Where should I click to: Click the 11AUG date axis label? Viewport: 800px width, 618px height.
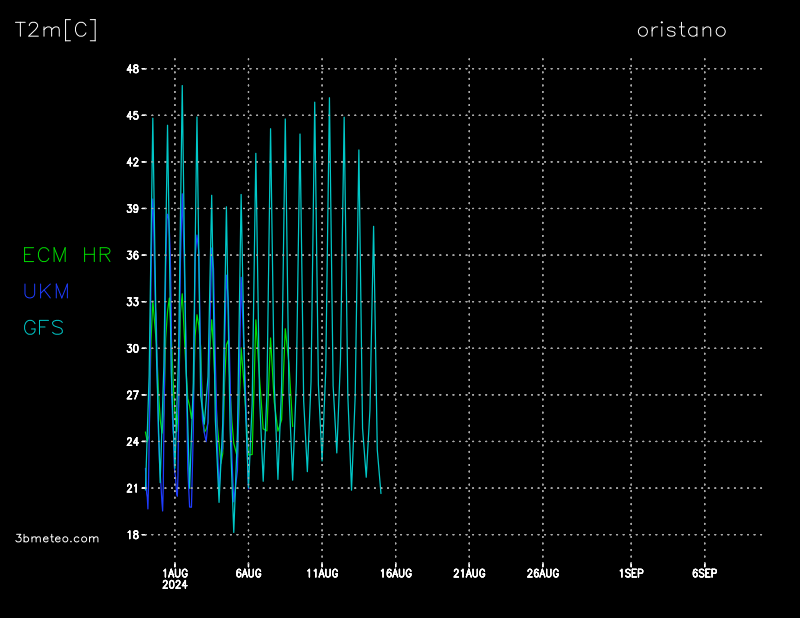[x=322, y=573]
